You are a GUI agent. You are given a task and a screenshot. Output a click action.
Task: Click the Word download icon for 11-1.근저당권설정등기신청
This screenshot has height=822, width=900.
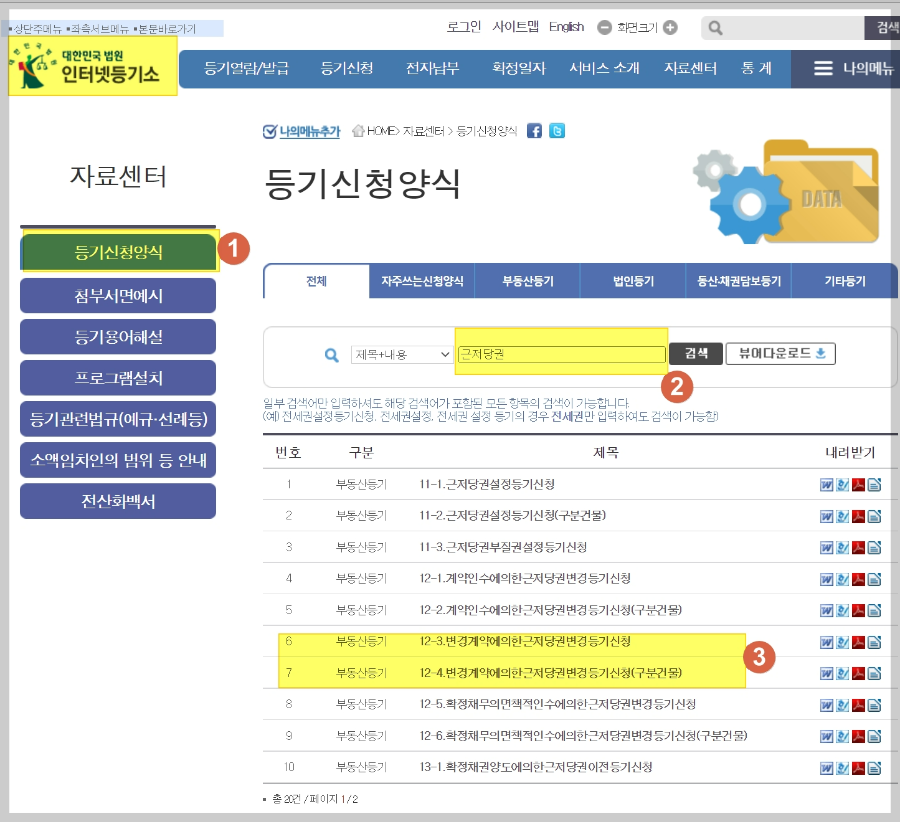coord(826,487)
